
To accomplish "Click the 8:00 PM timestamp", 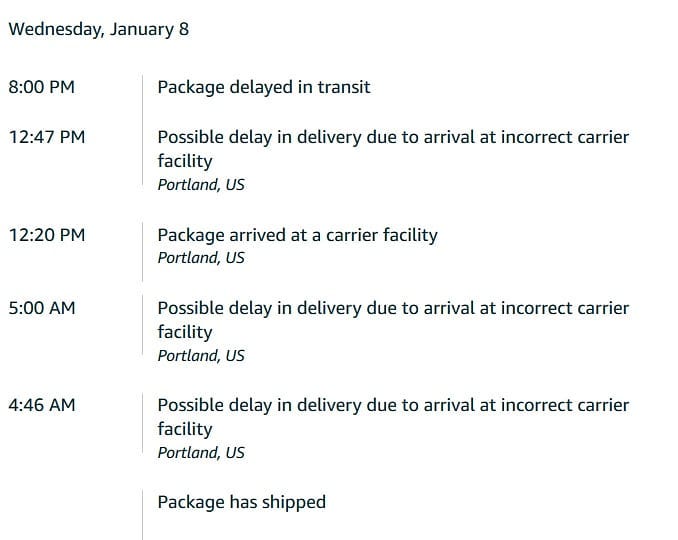I will [41, 87].
